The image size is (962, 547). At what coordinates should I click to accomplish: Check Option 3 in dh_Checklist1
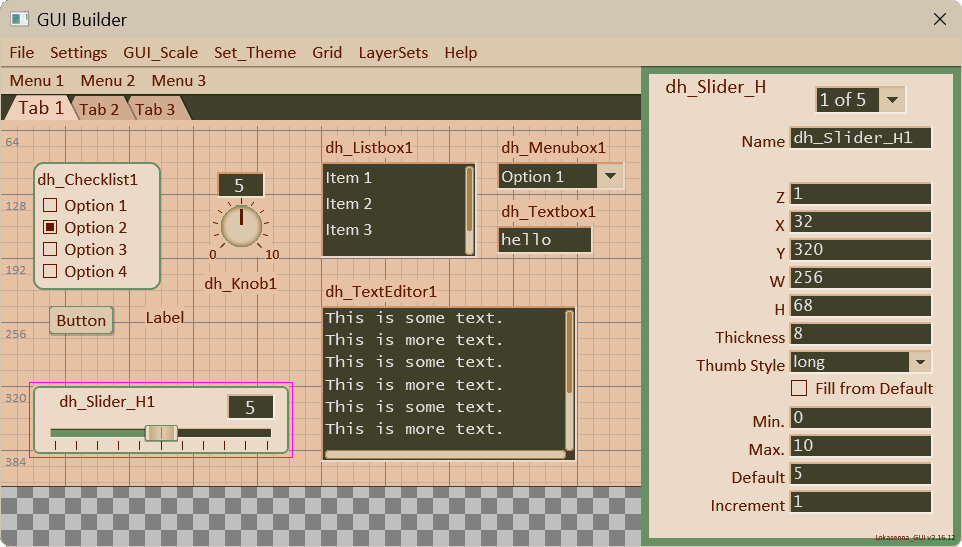click(x=50, y=249)
